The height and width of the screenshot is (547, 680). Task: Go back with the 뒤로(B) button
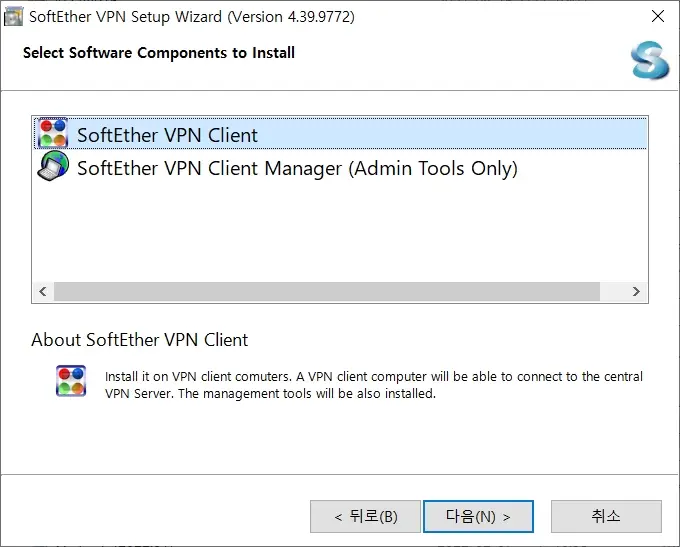pyautogui.click(x=365, y=516)
